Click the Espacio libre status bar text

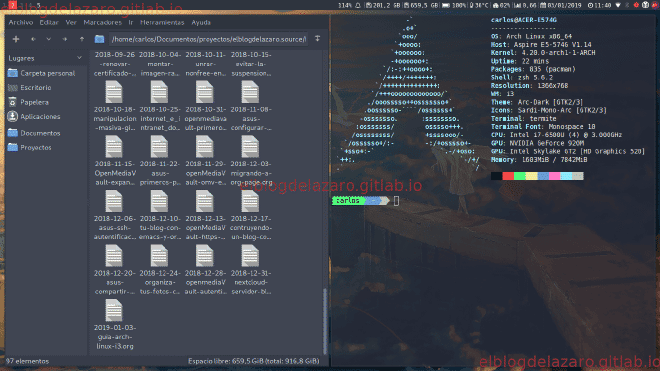pos(253,361)
